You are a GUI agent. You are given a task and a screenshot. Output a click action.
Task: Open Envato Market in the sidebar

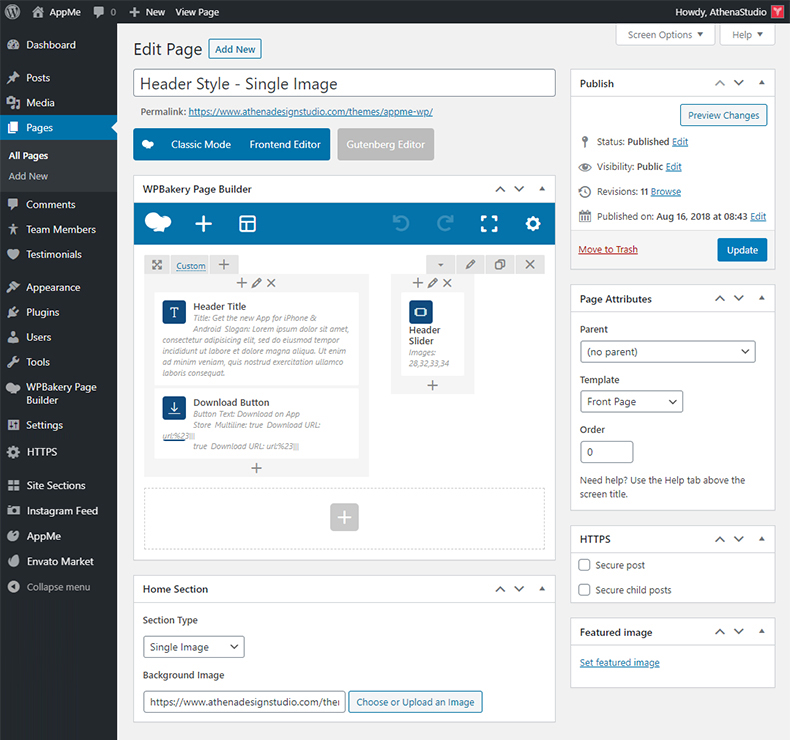58,561
